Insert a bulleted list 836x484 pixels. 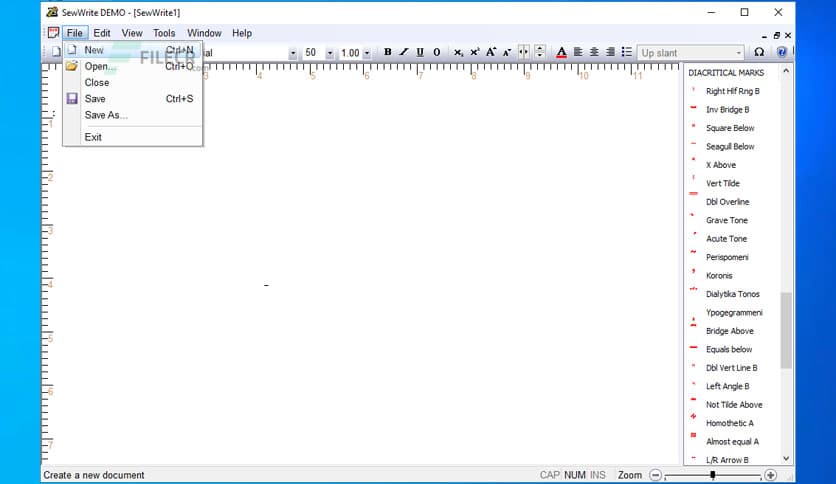626,52
